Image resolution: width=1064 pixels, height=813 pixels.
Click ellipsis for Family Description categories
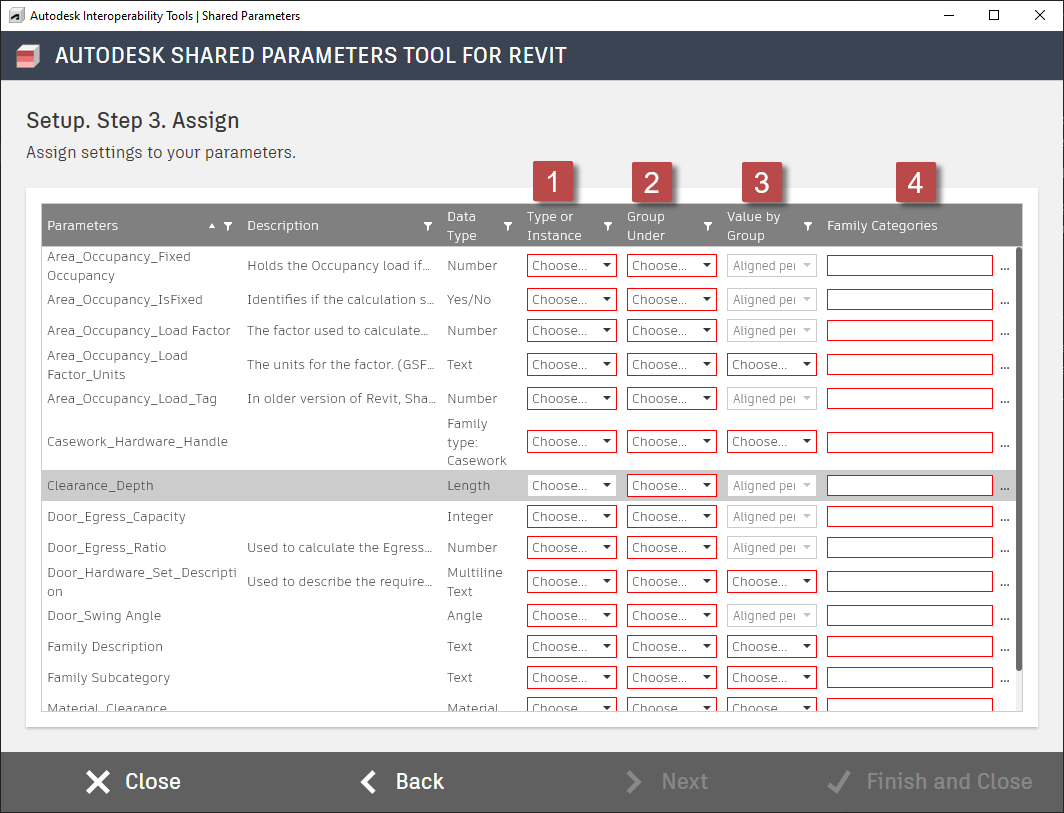pyautogui.click(x=1005, y=649)
